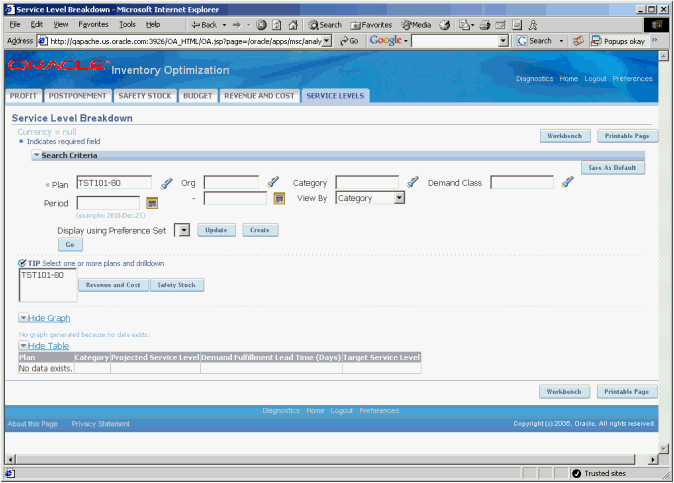
Task: Click the header Logout link
Action: pos(595,79)
